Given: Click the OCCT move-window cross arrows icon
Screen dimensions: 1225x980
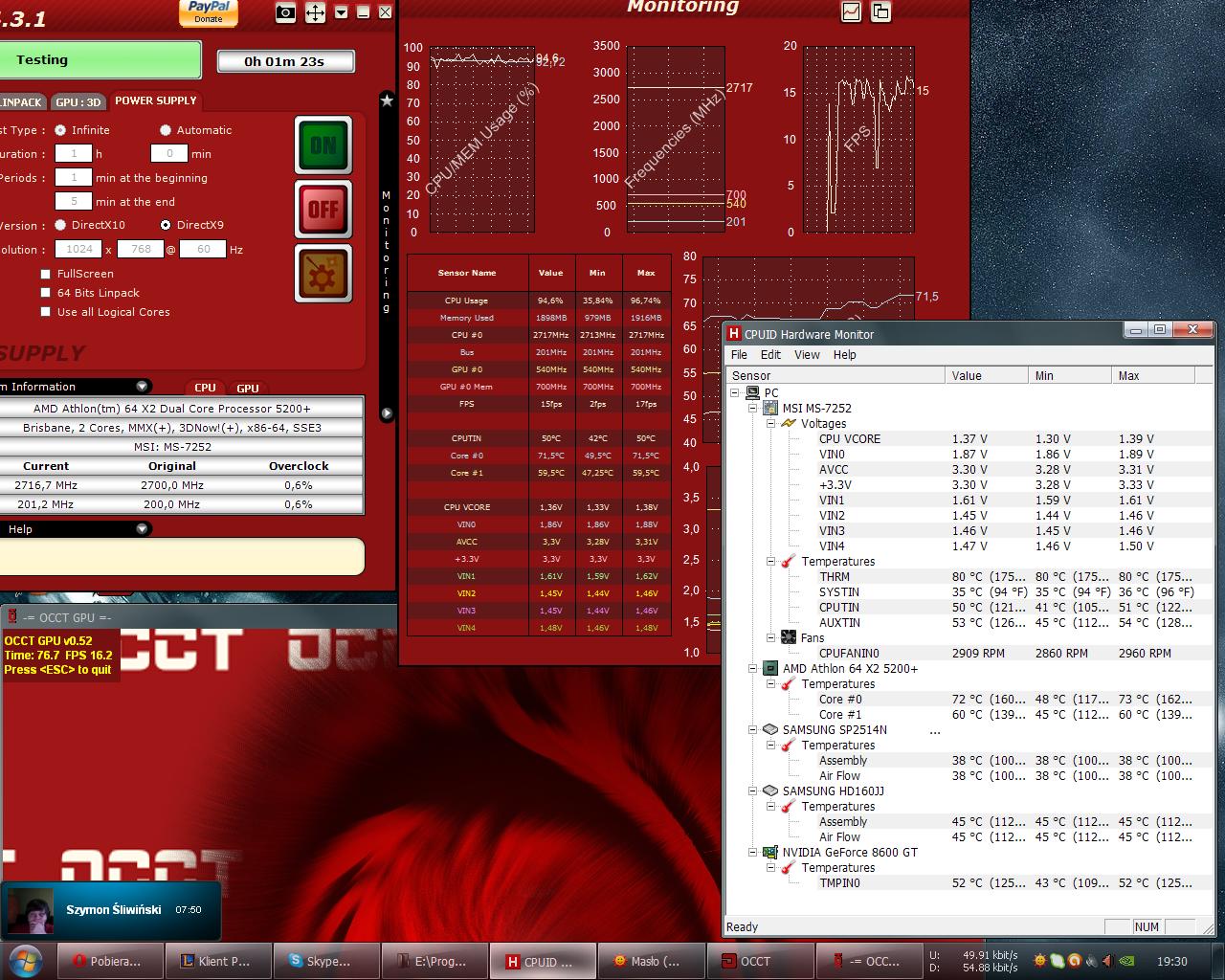Looking at the screenshot, I should [x=315, y=12].
